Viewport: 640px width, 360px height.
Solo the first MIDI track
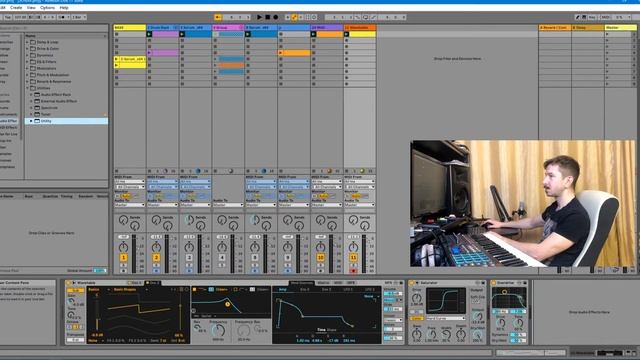coord(123,265)
